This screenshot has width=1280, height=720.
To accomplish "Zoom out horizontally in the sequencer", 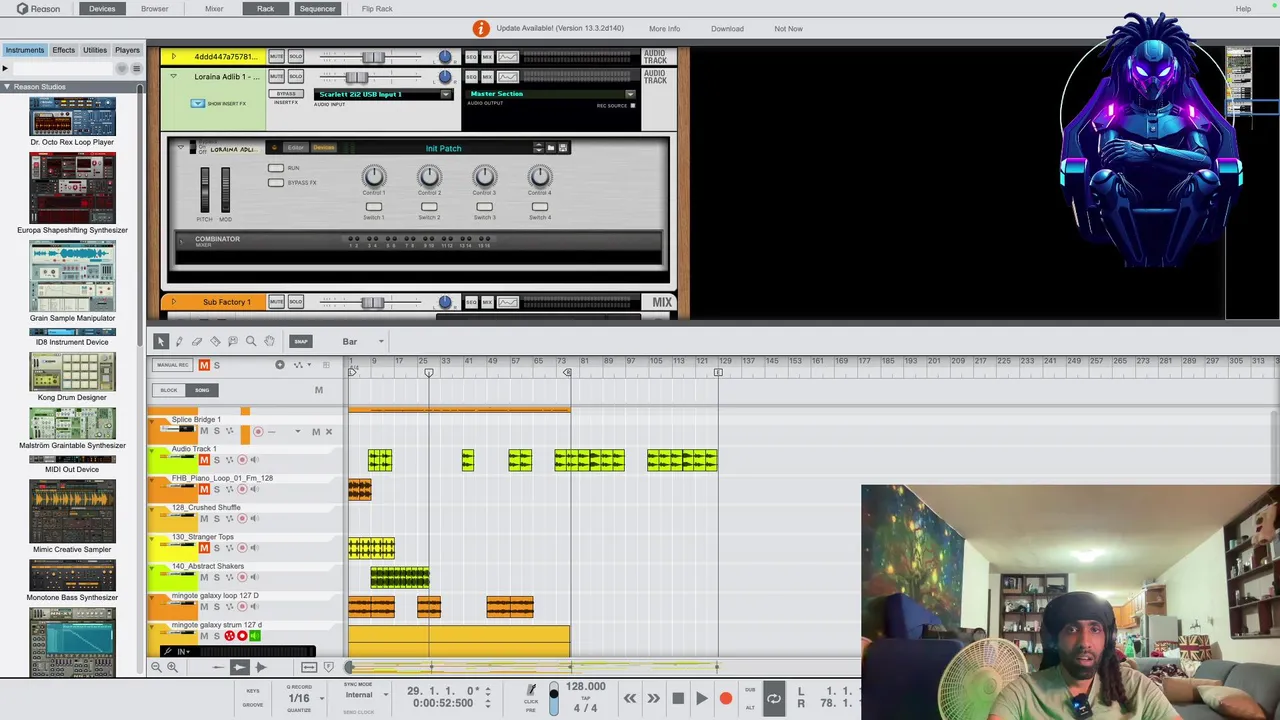I will point(155,667).
